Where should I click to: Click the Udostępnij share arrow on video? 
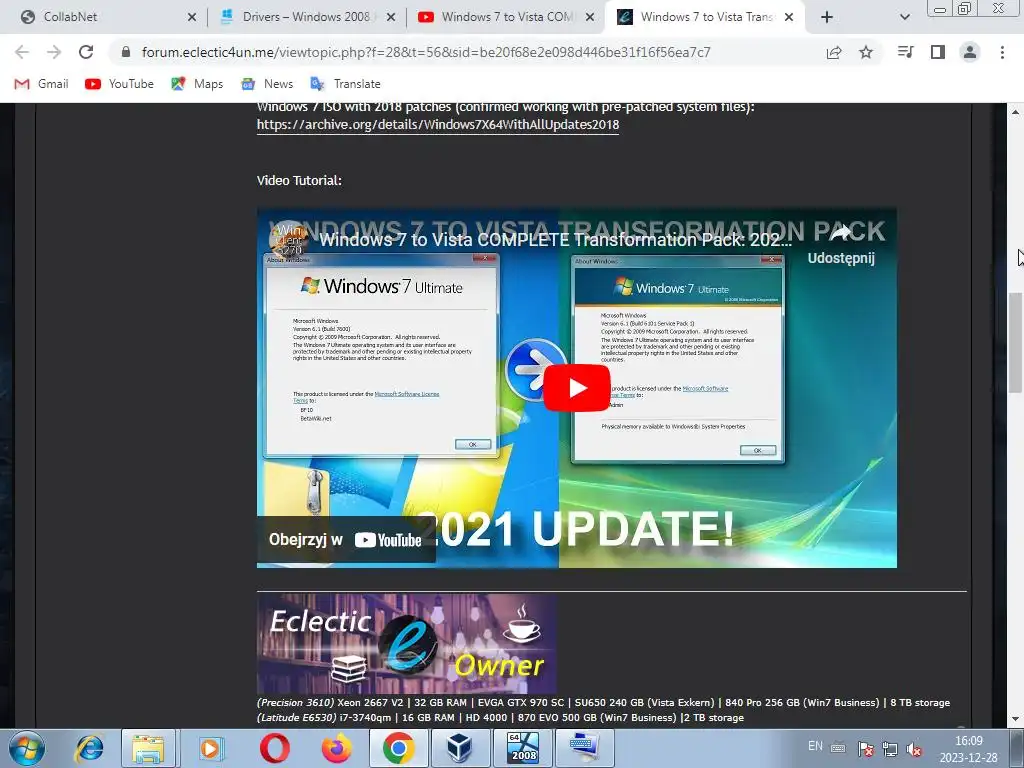click(841, 244)
